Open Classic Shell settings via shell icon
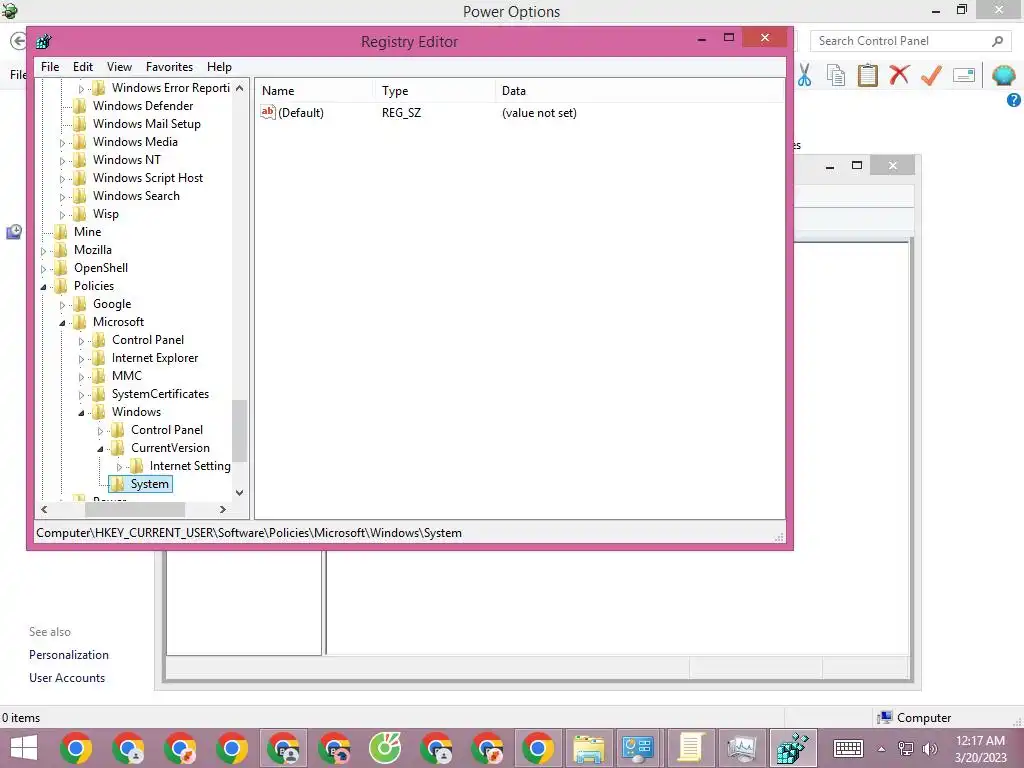1024x768 pixels. click(1003, 75)
